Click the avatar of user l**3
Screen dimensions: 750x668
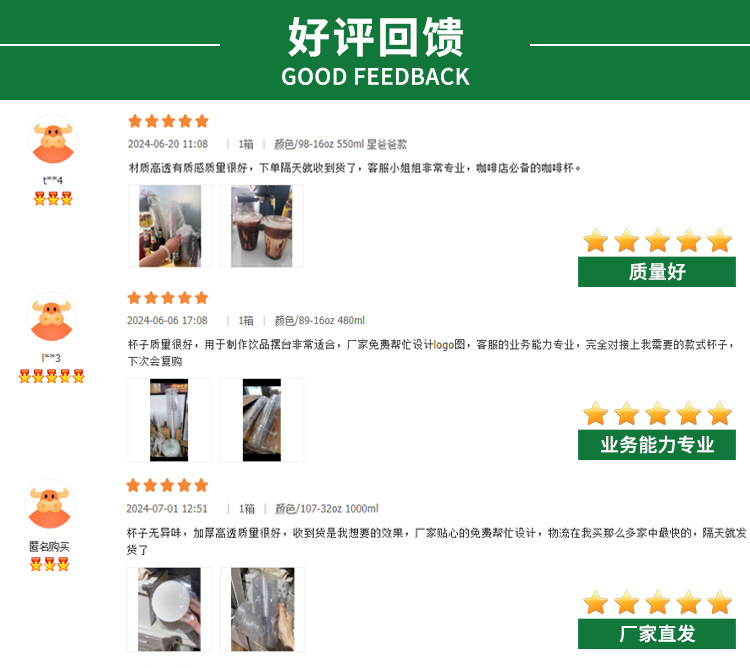pyautogui.click(x=52, y=317)
